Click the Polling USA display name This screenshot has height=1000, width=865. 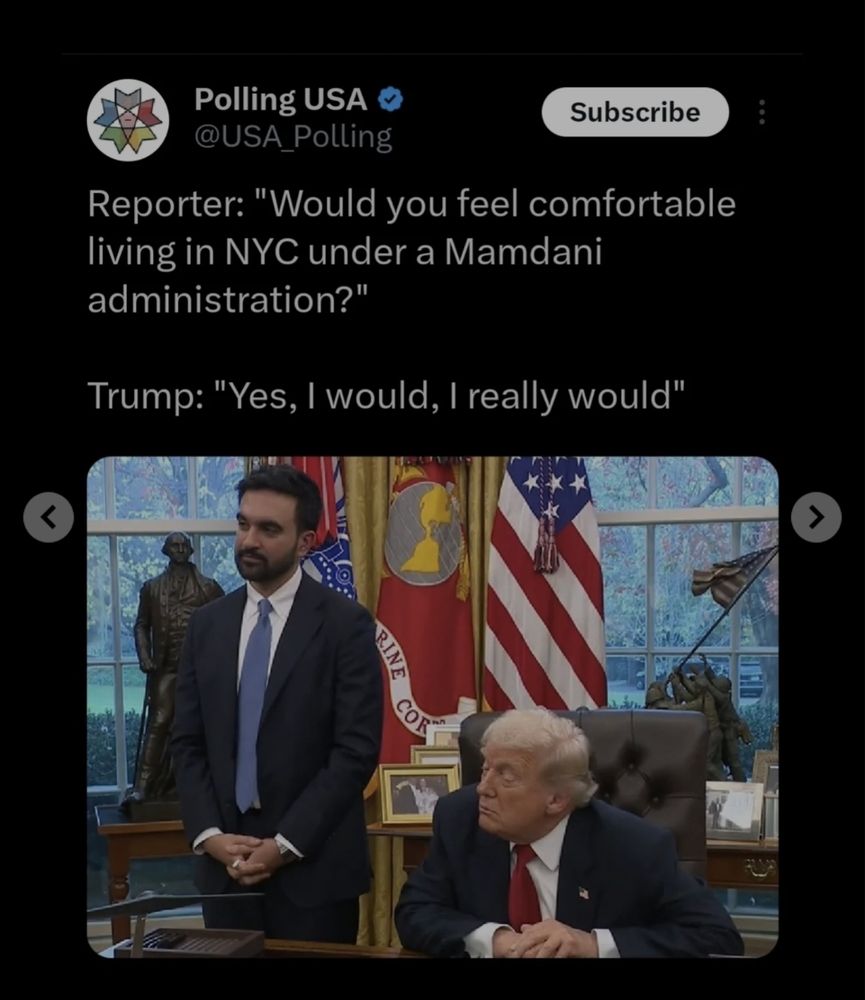pos(281,99)
